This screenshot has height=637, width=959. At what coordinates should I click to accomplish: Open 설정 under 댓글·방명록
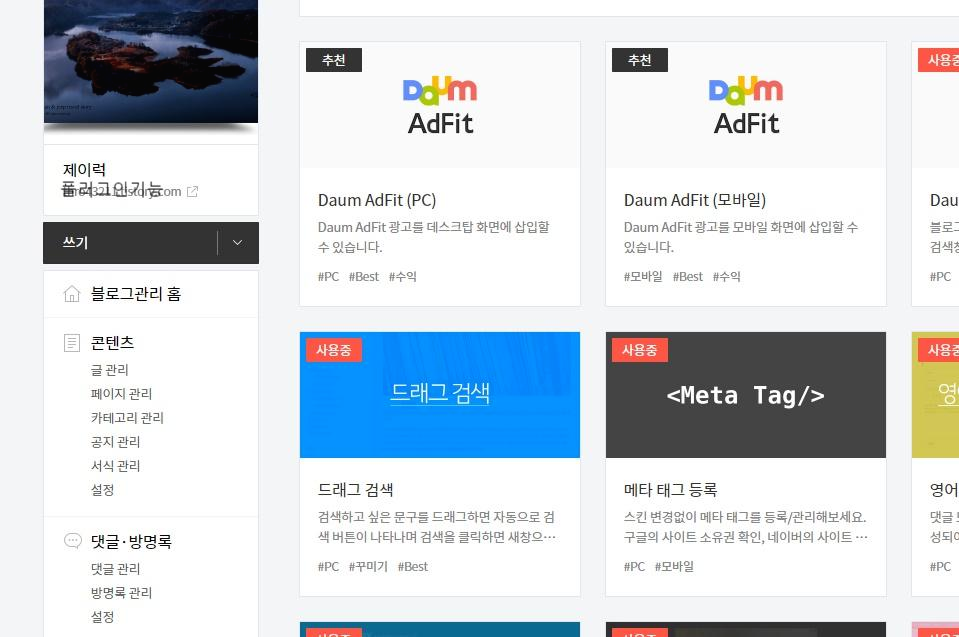pos(103,617)
